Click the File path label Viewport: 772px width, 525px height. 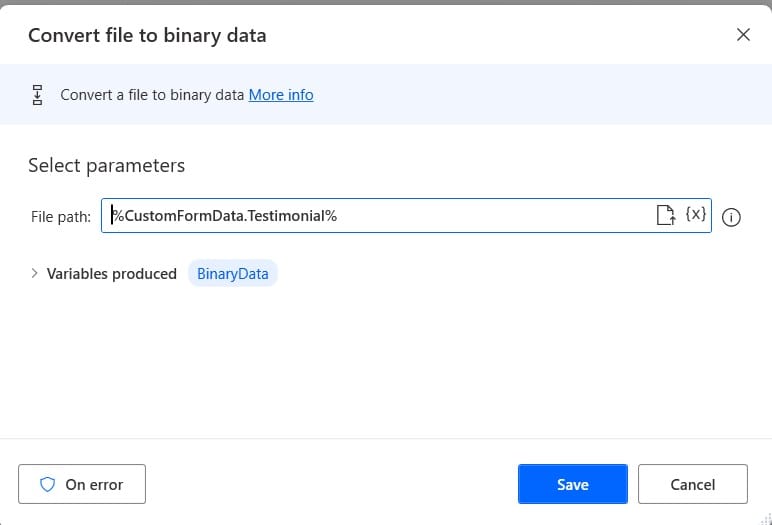[x=61, y=217]
